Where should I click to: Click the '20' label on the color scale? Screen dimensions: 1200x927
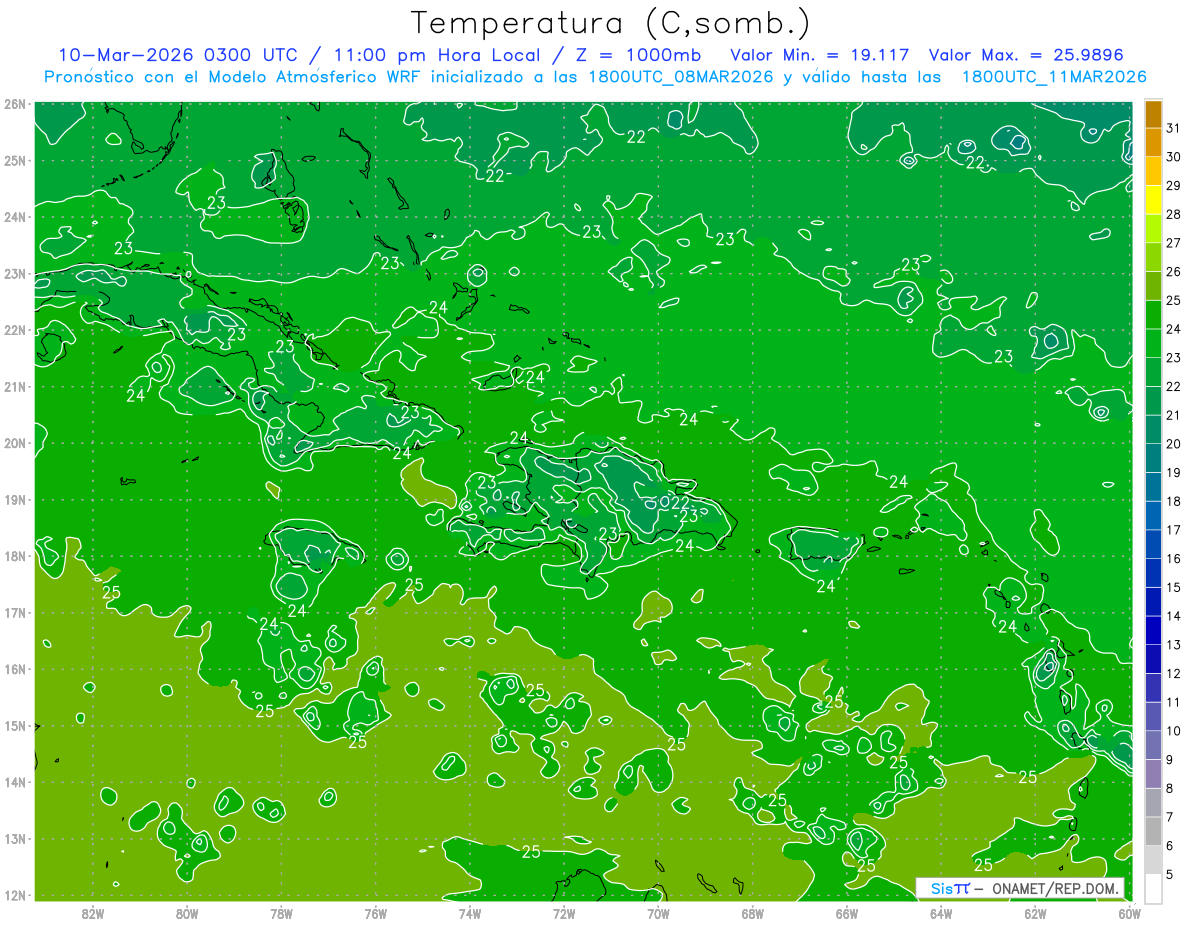pyautogui.click(x=1174, y=444)
